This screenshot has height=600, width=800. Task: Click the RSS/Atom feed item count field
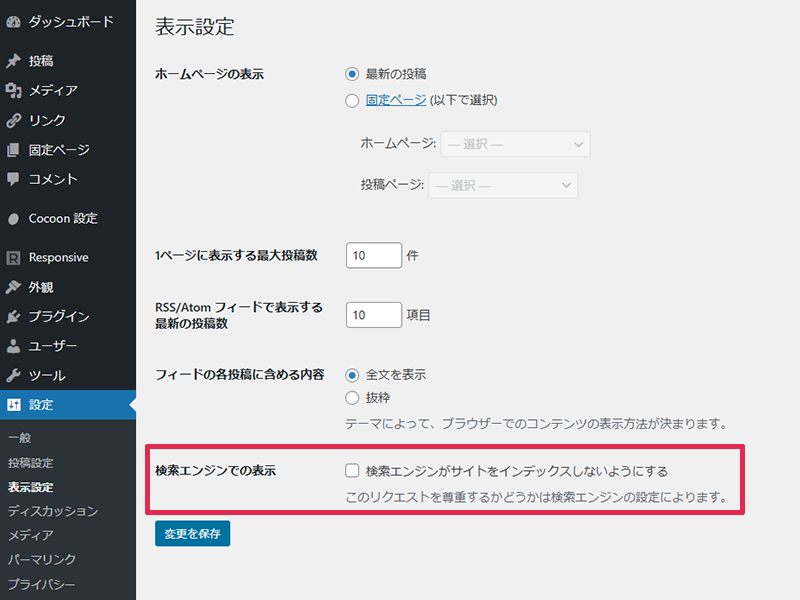tap(374, 315)
